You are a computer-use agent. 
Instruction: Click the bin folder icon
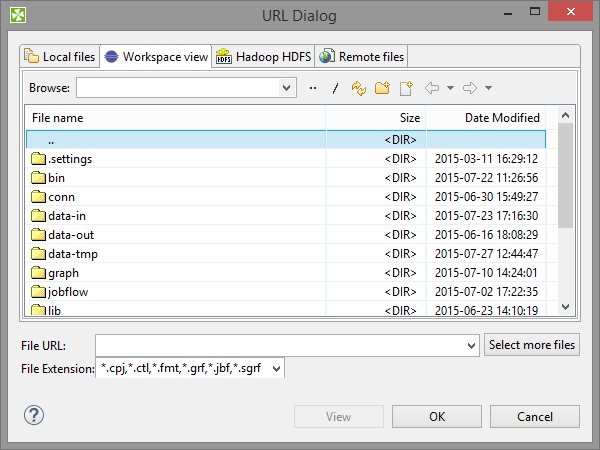click(x=38, y=178)
